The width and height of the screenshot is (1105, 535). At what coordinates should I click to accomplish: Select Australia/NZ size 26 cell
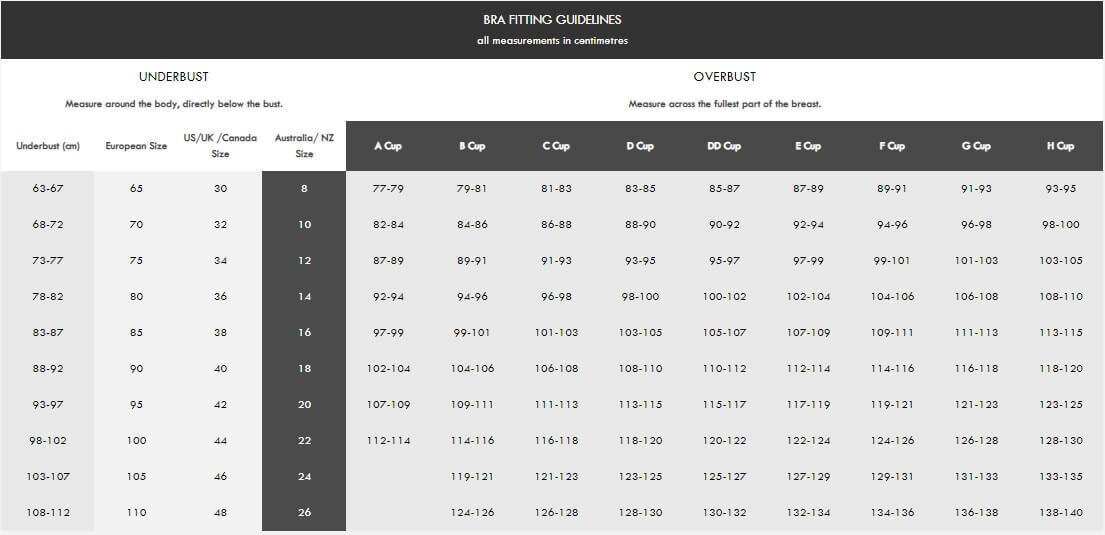coord(304,513)
